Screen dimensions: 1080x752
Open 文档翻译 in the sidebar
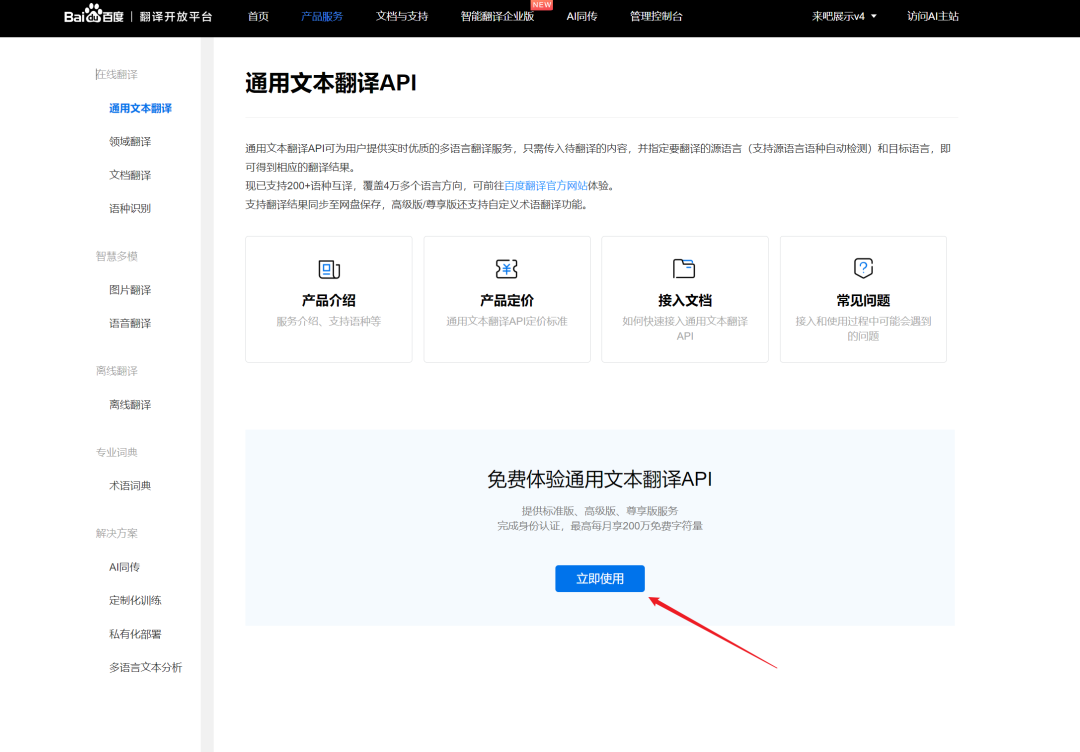coord(130,175)
